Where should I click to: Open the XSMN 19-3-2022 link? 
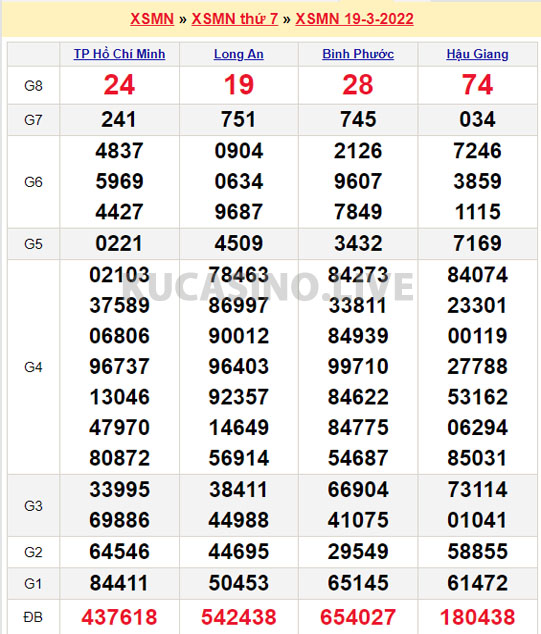pos(355,19)
